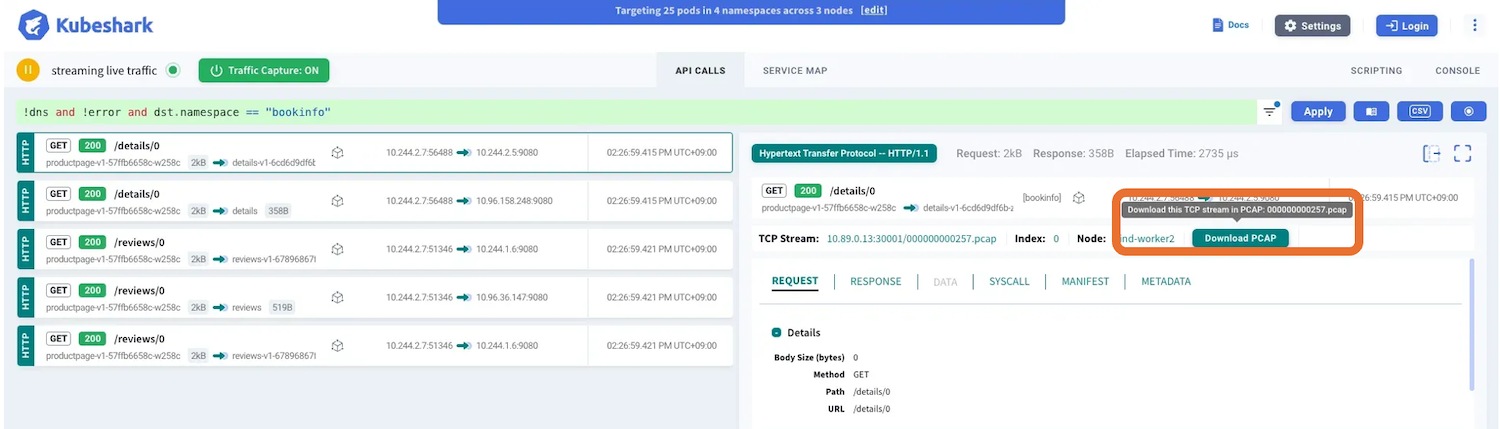Open the REQUEST tab
1500x429 pixels.
tap(795, 281)
